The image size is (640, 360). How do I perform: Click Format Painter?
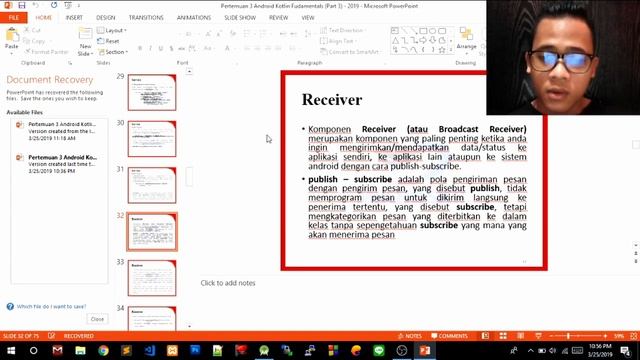pos(47,52)
